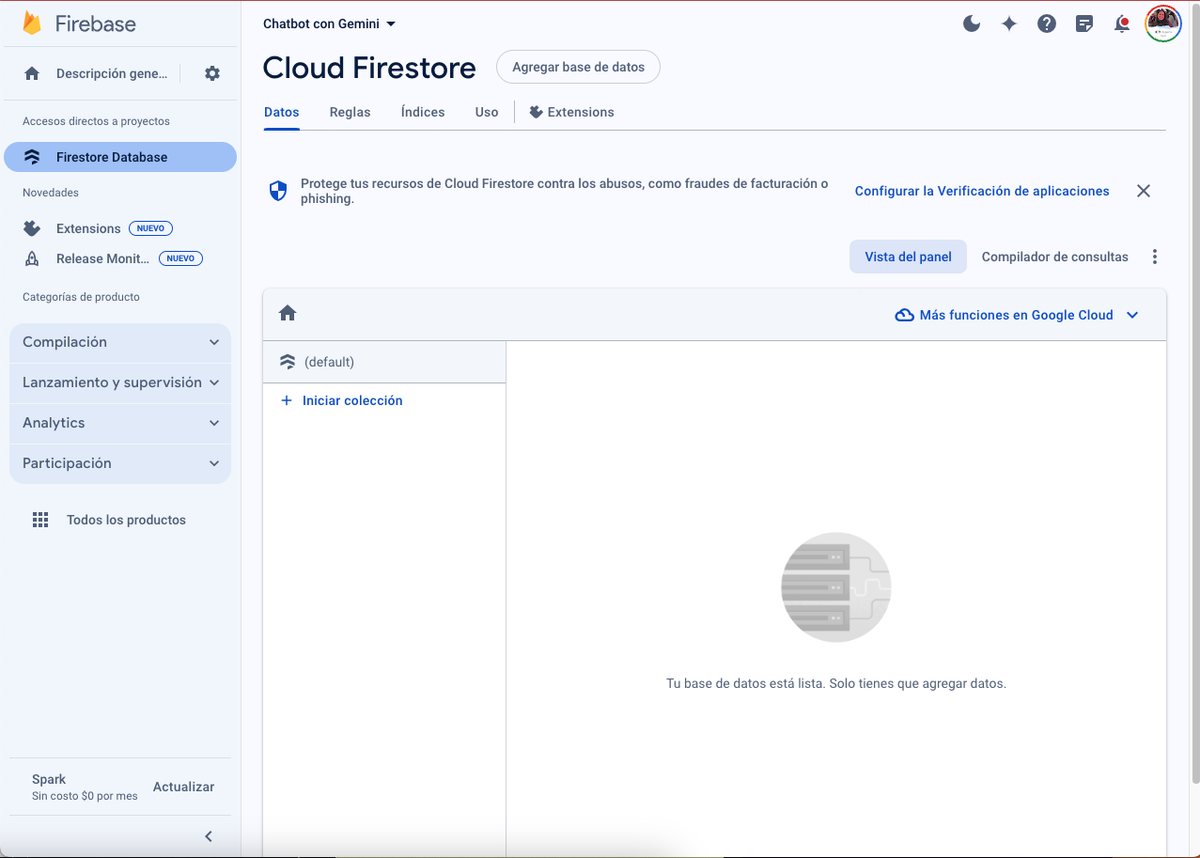Click the home icon beside Descripción general
Viewport: 1200px width, 858px height.
click(x=32, y=73)
